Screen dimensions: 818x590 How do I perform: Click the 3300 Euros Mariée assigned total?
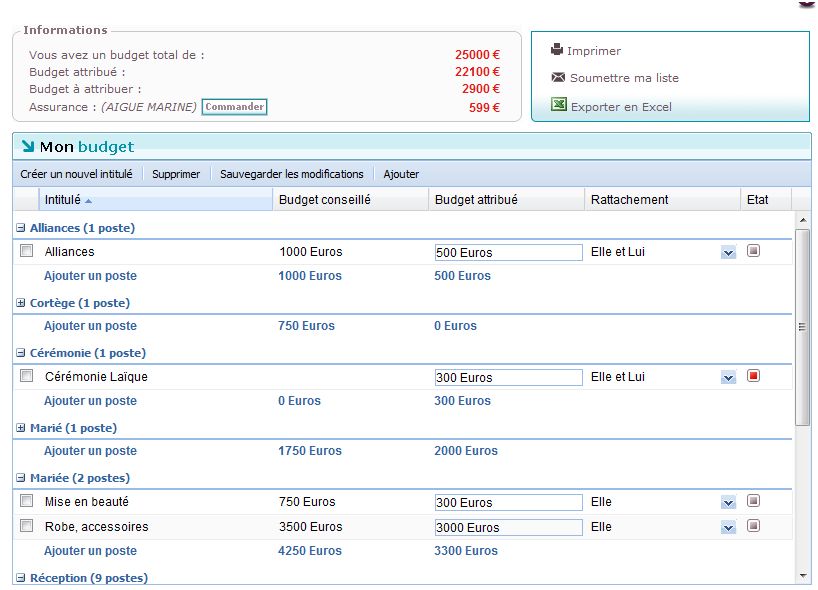[x=466, y=551]
